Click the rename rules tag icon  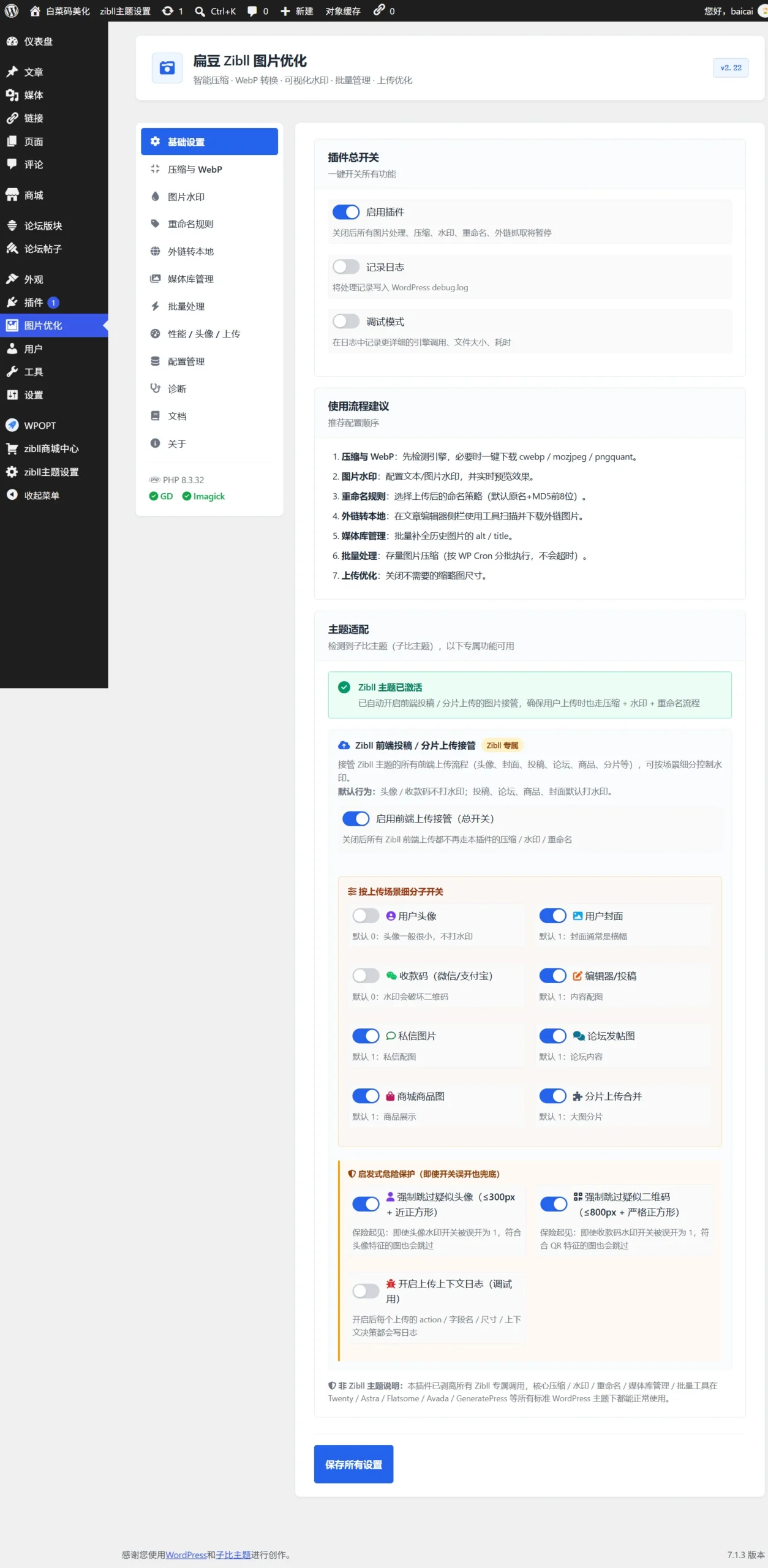[155, 224]
